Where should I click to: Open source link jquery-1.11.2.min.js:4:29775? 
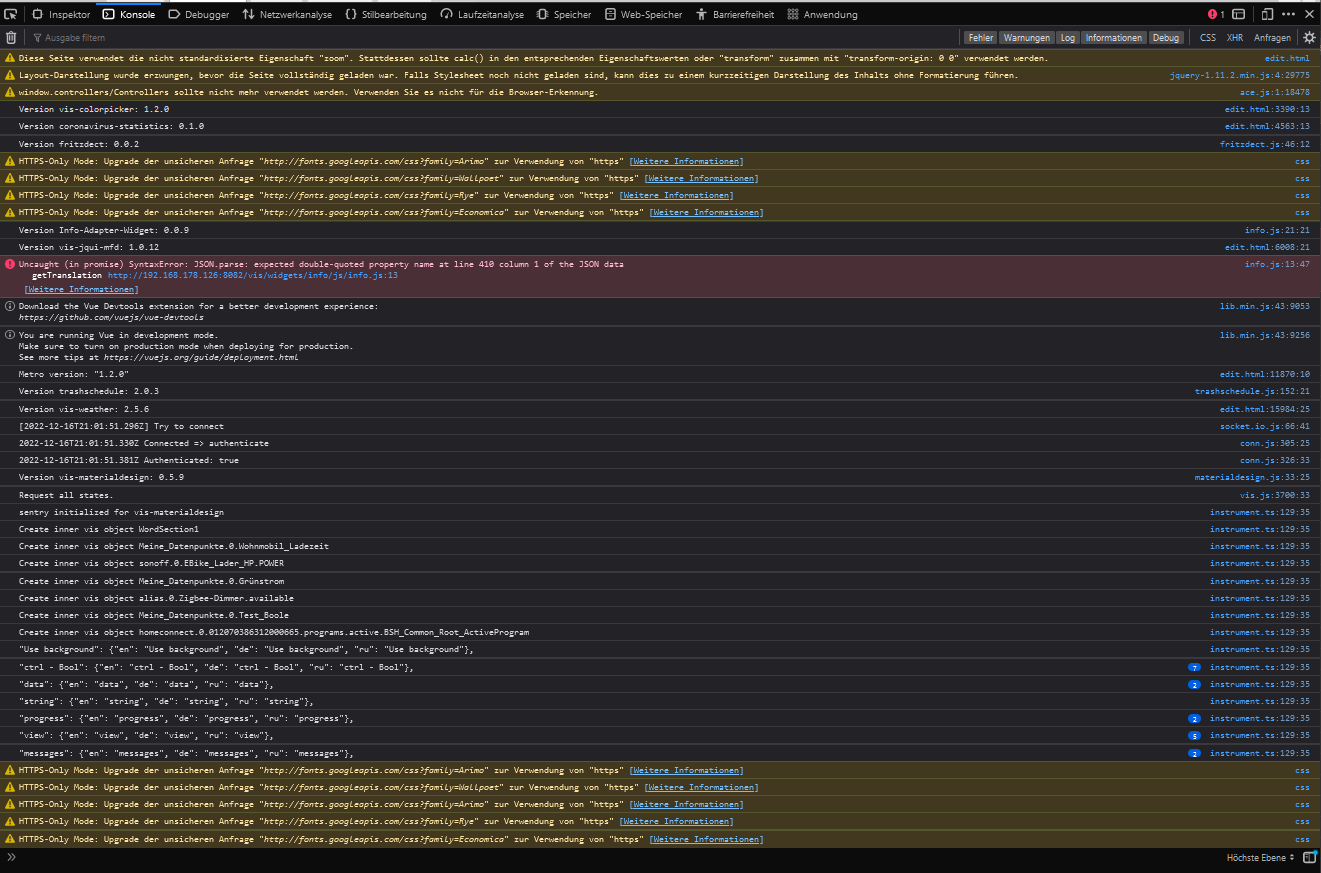(1239, 75)
